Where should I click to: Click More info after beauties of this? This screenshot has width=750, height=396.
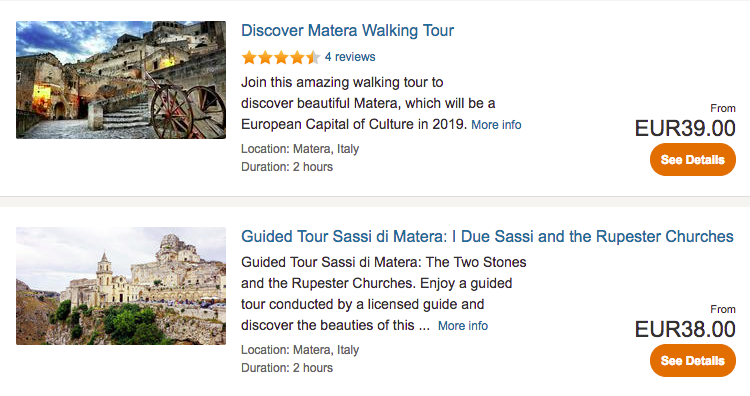pyautogui.click(x=463, y=326)
